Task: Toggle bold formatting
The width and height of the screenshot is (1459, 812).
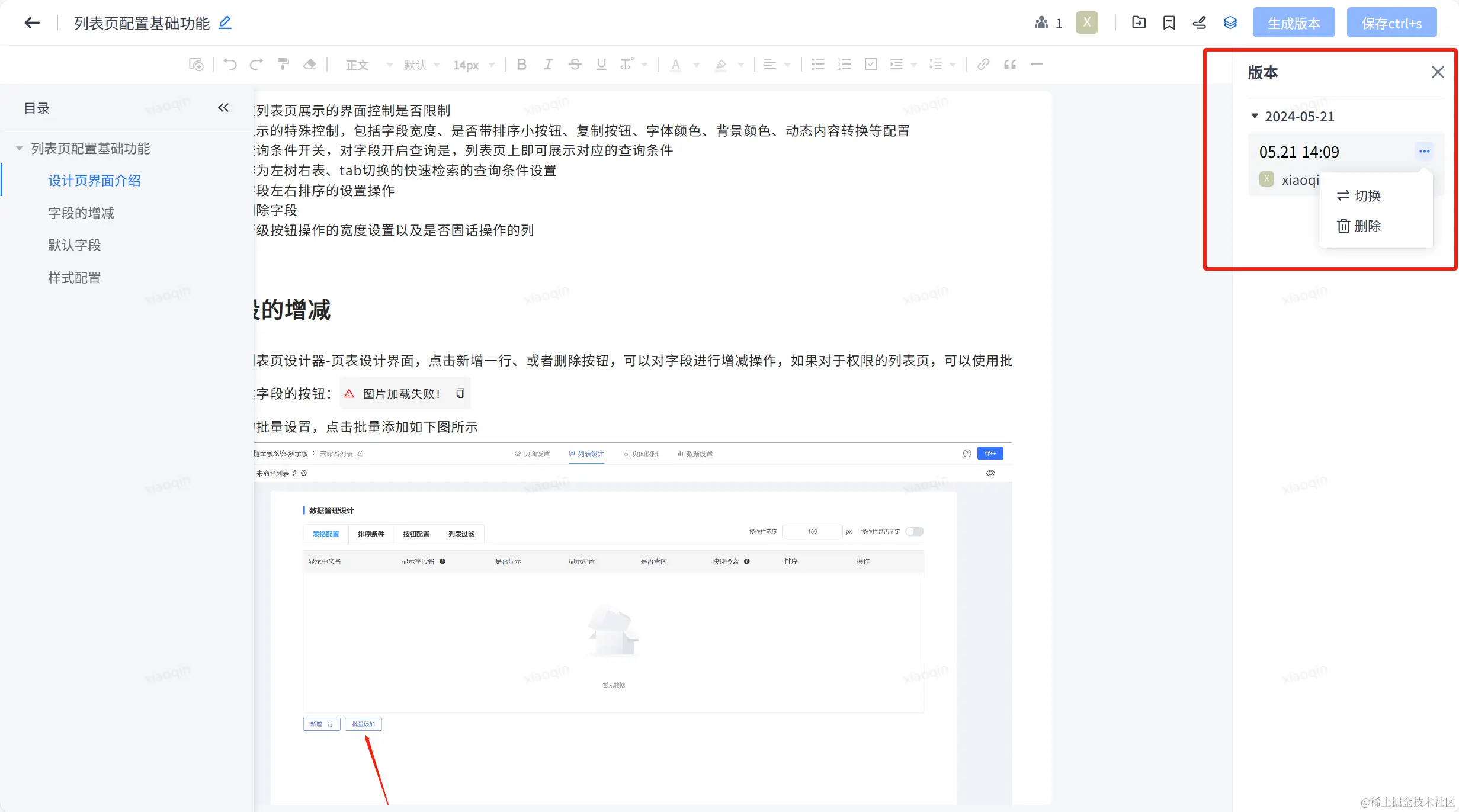Action: tap(521, 65)
